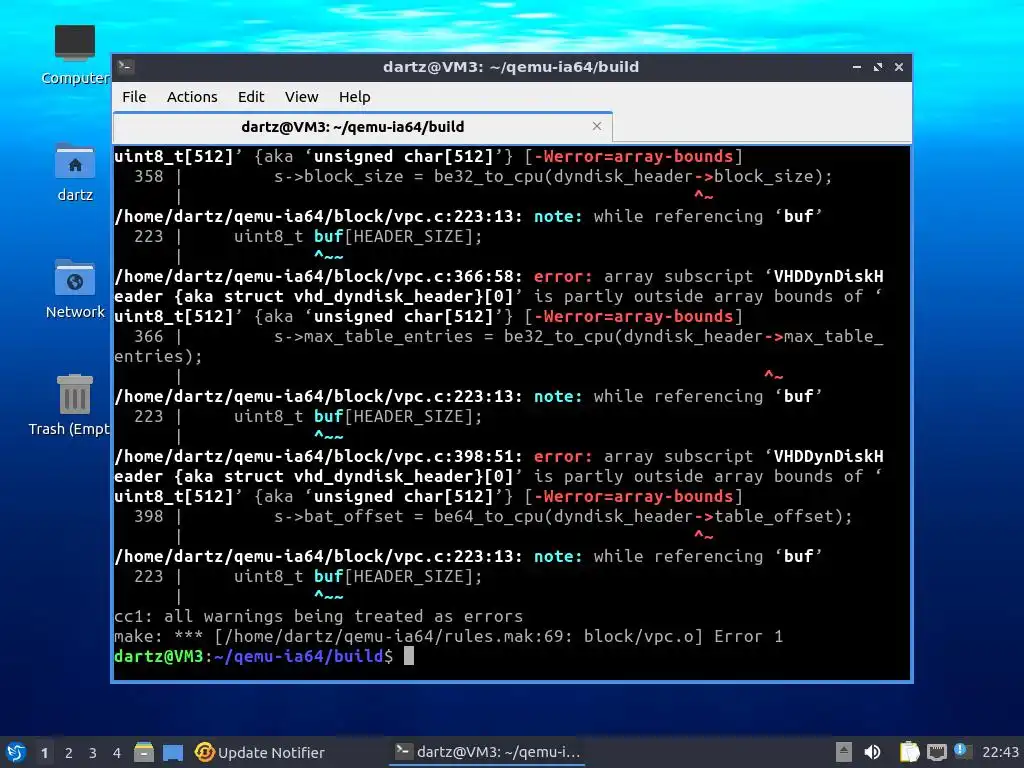This screenshot has width=1024, height=768.
Task: Click the code line 398 with s->bat_offset
Action: (493, 517)
